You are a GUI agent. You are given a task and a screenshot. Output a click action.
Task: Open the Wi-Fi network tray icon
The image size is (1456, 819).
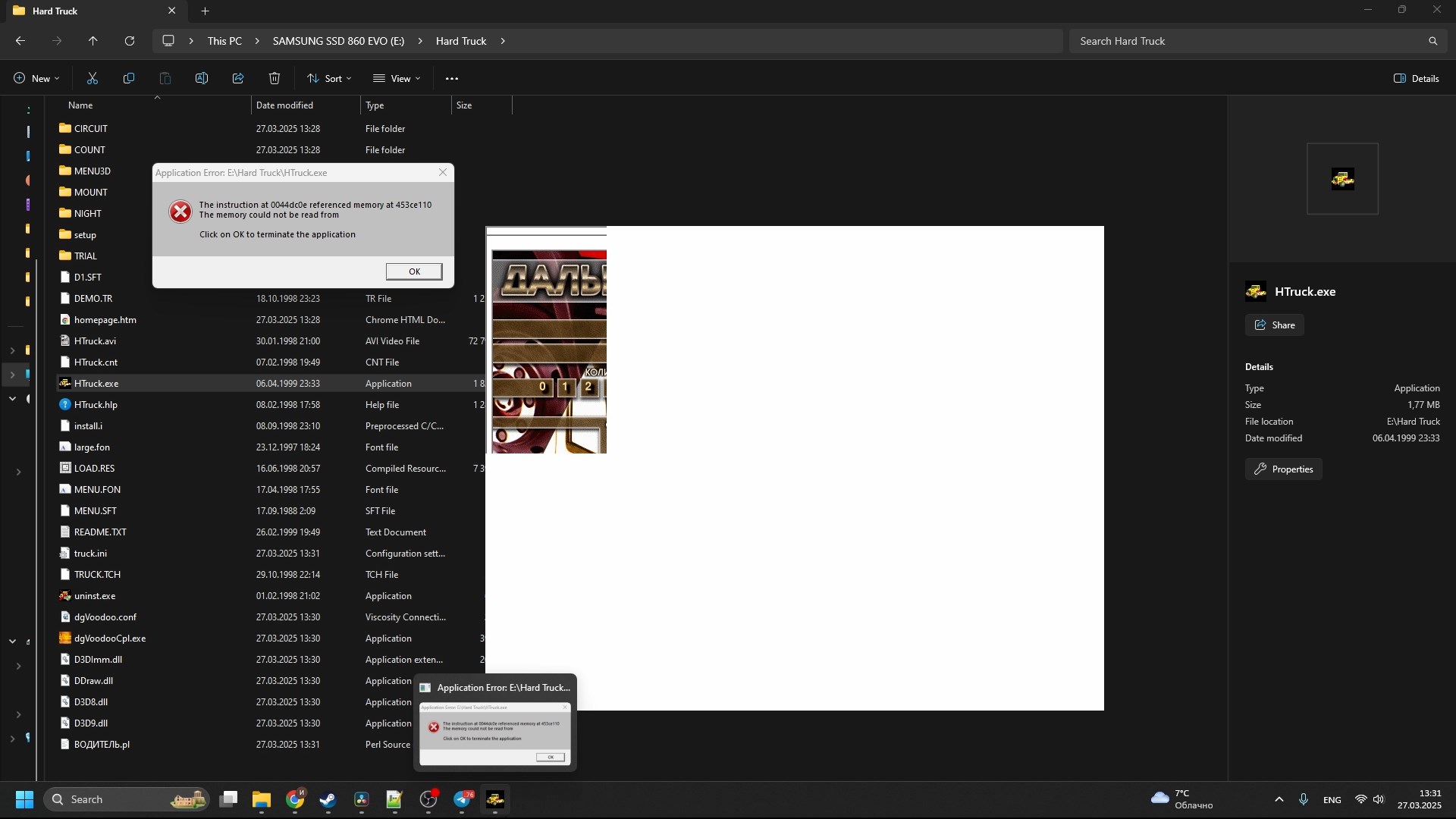1360,799
